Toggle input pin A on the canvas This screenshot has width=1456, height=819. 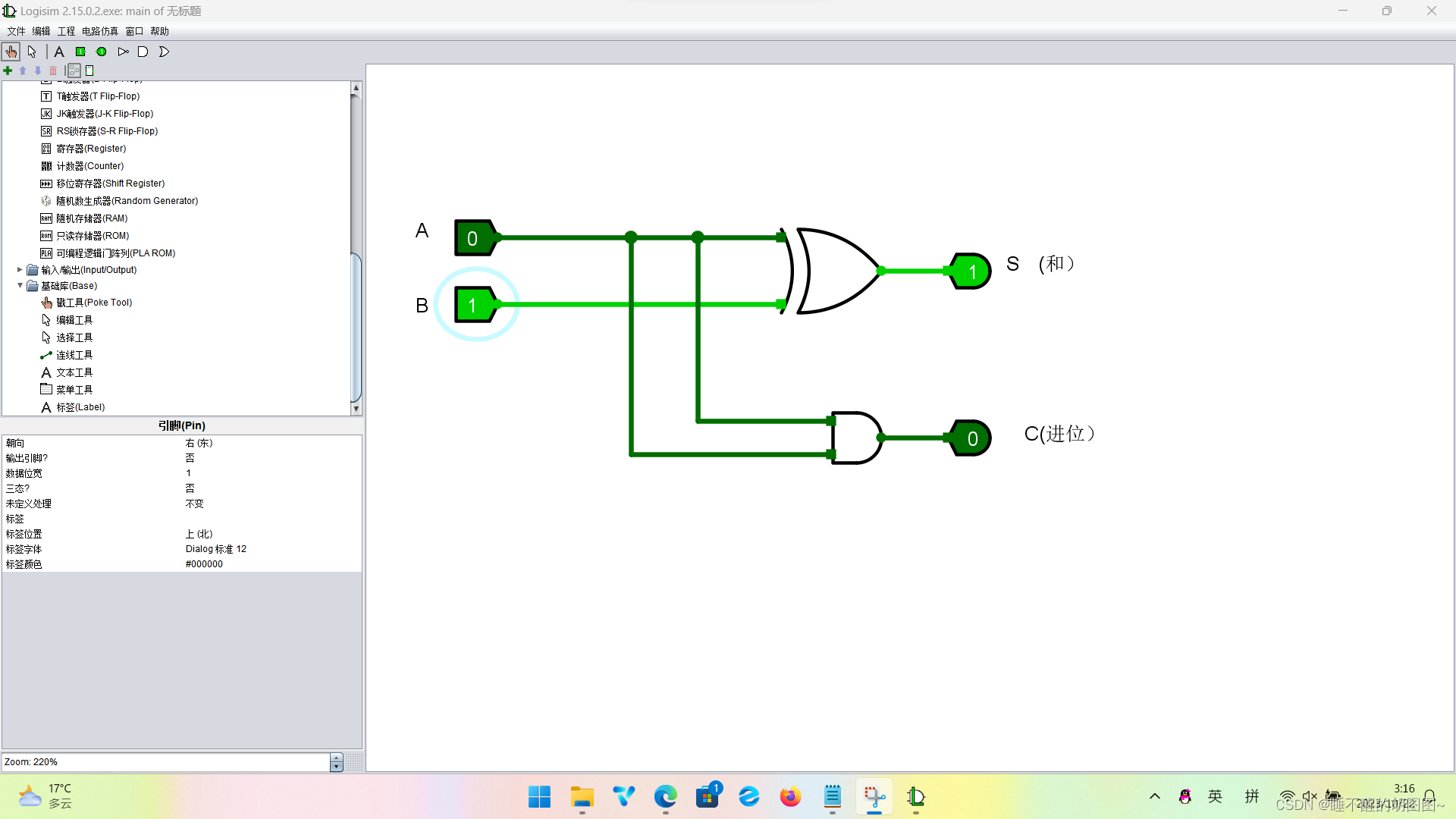[472, 238]
